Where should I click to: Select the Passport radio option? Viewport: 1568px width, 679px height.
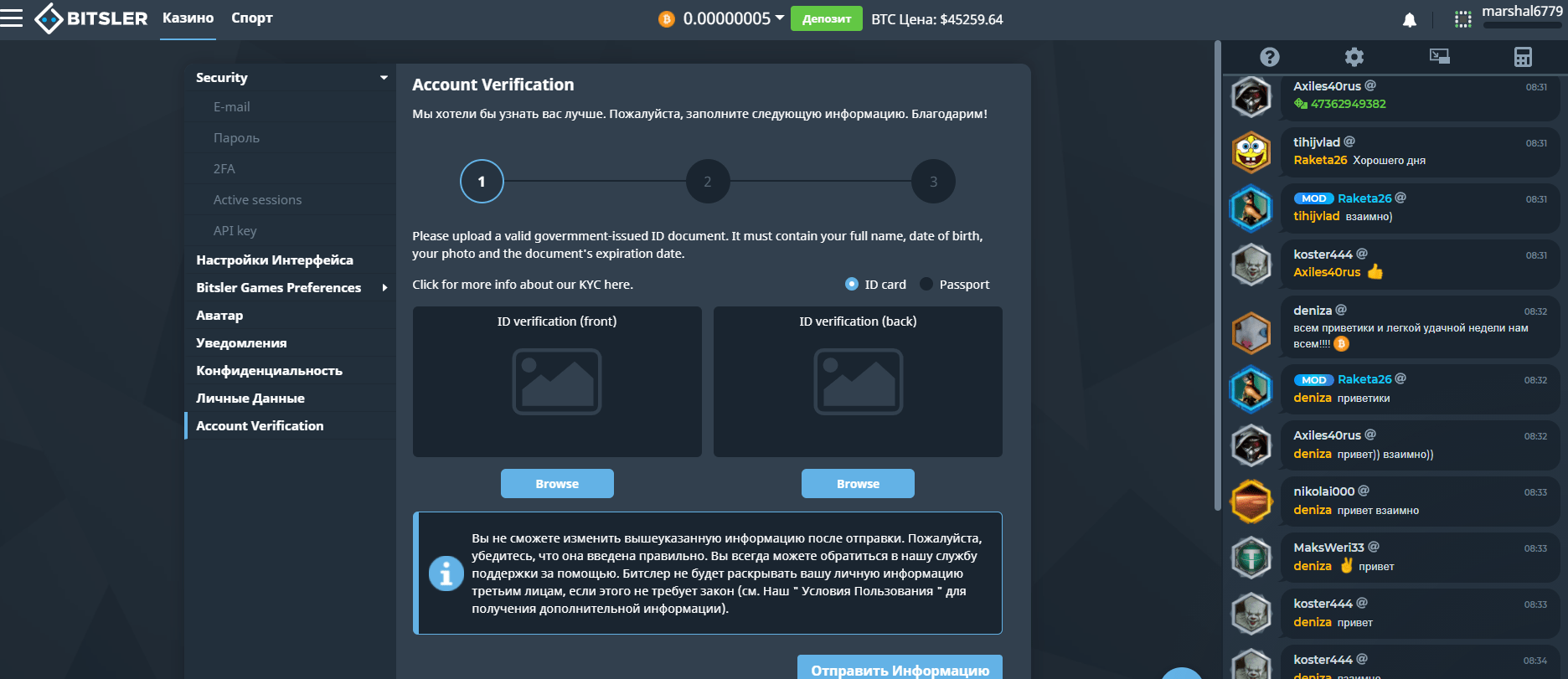[x=926, y=284]
